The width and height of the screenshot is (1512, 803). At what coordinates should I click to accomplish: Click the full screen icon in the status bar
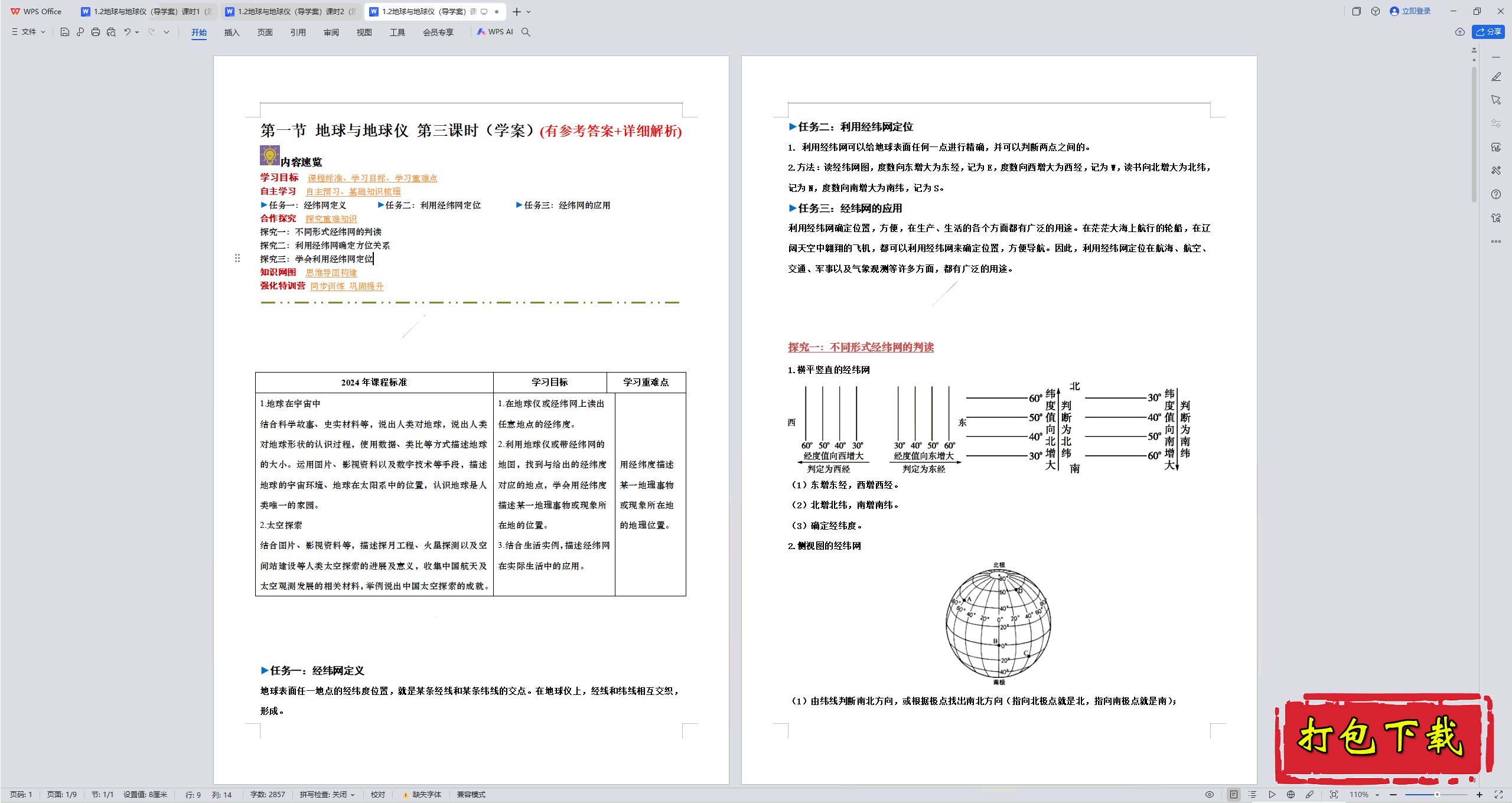click(x=1498, y=795)
